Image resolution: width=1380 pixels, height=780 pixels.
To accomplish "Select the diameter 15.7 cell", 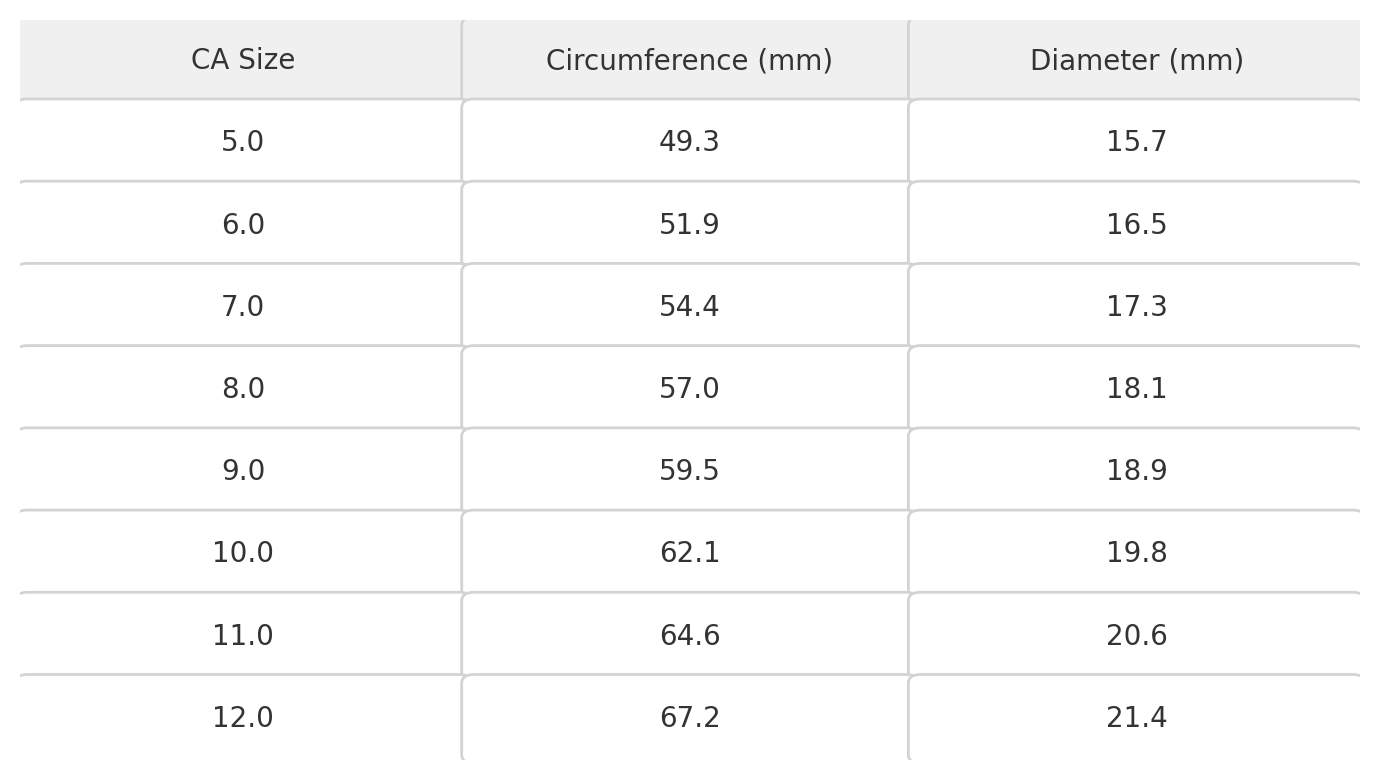I will pos(1136,142).
